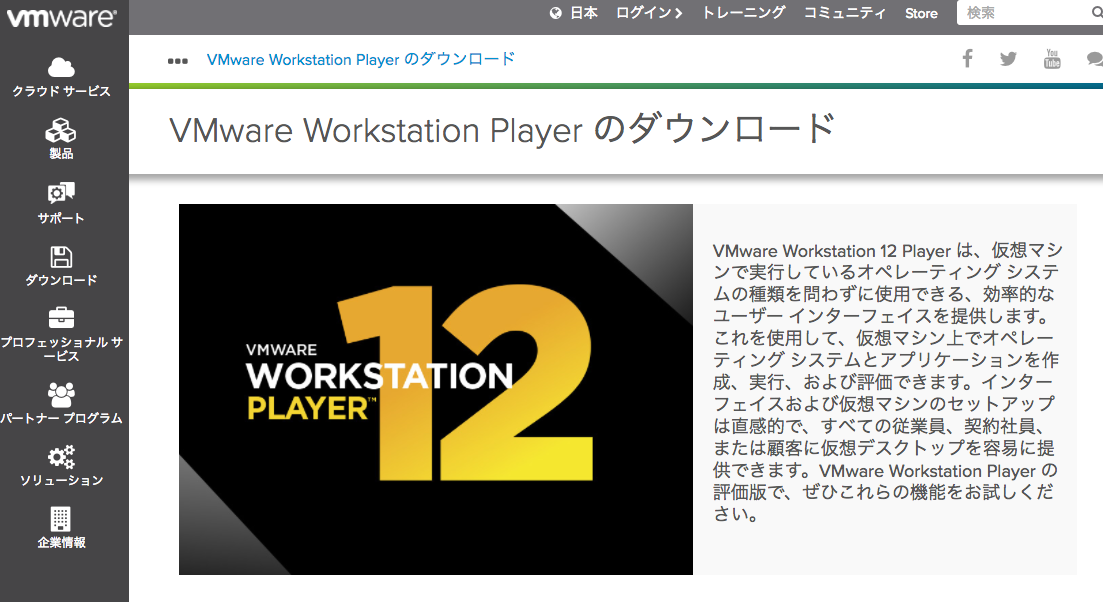Select the 日本 region link
The width and height of the screenshot is (1103, 602).
tap(584, 13)
